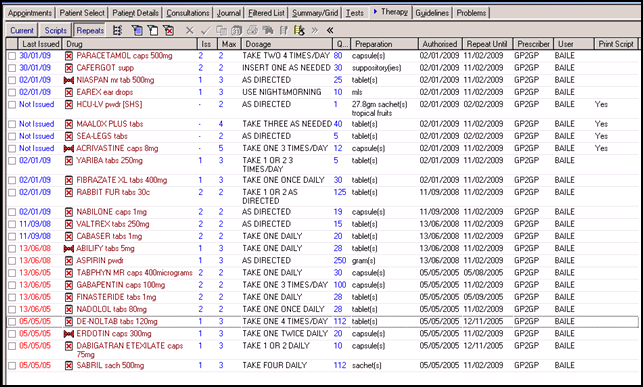Click the empty white filter icon
Screen dimensions: 643x387
(153, 30)
